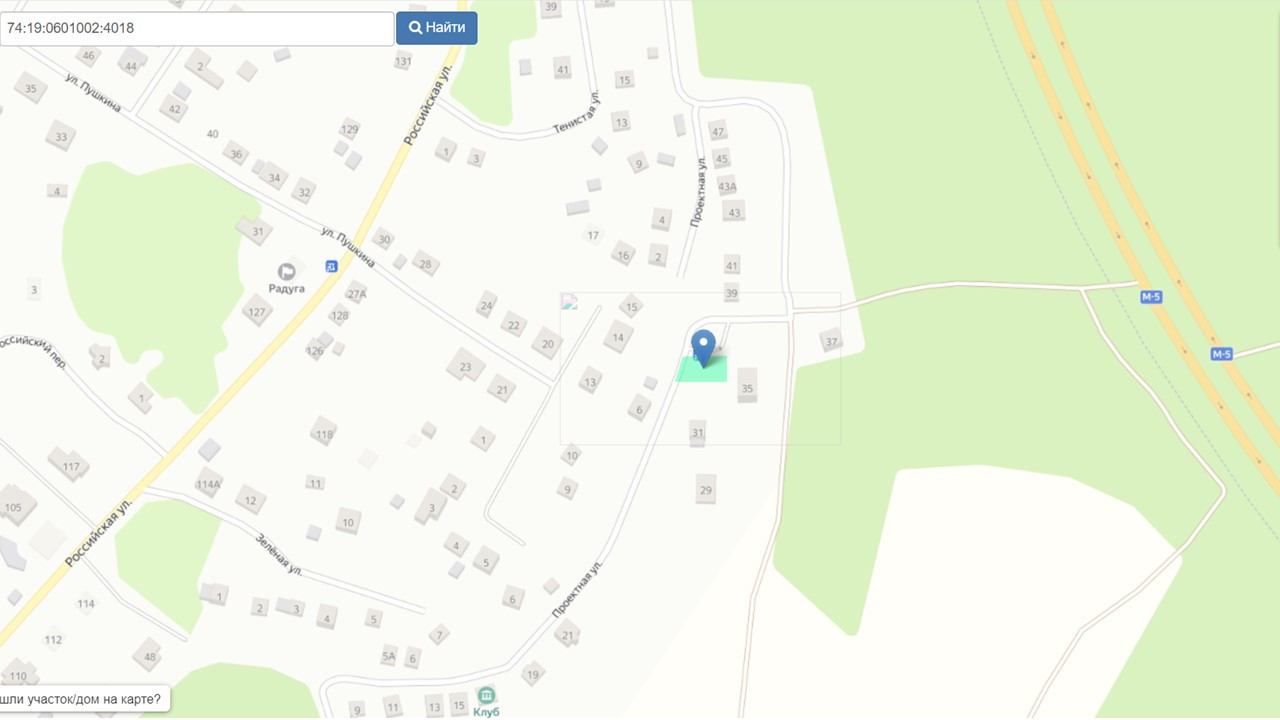Screen dimensions: 1280x720
Task: Click the Найти search button
Action: [x=437, y=28]
